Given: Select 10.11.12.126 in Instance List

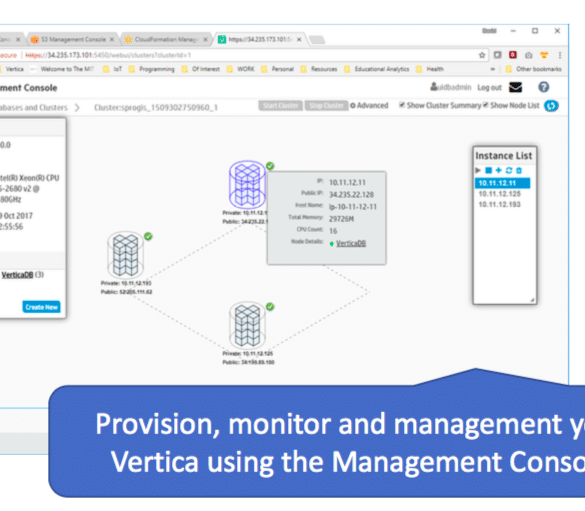Looking at the screenshot, I should pyautogui.click(x=499, y=194).
